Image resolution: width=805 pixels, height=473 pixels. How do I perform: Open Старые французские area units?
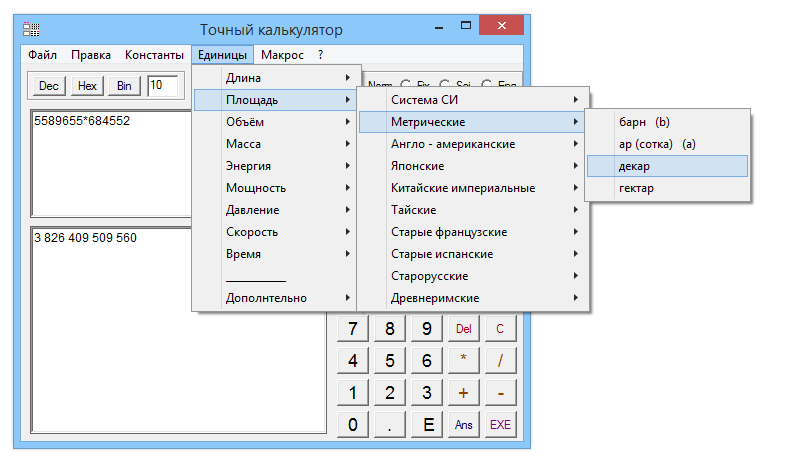[472, 232]
